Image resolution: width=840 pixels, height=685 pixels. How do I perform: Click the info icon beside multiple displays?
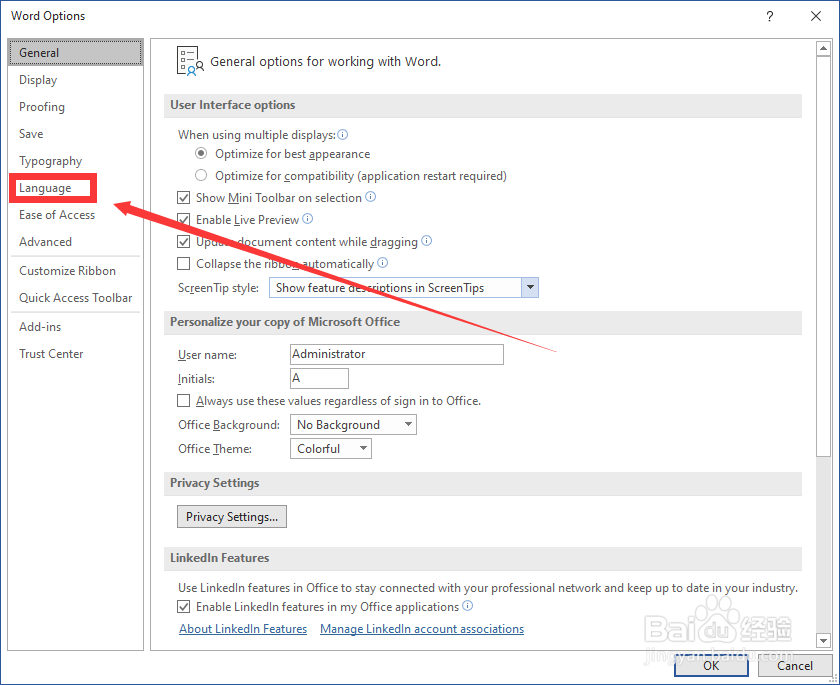343,134
